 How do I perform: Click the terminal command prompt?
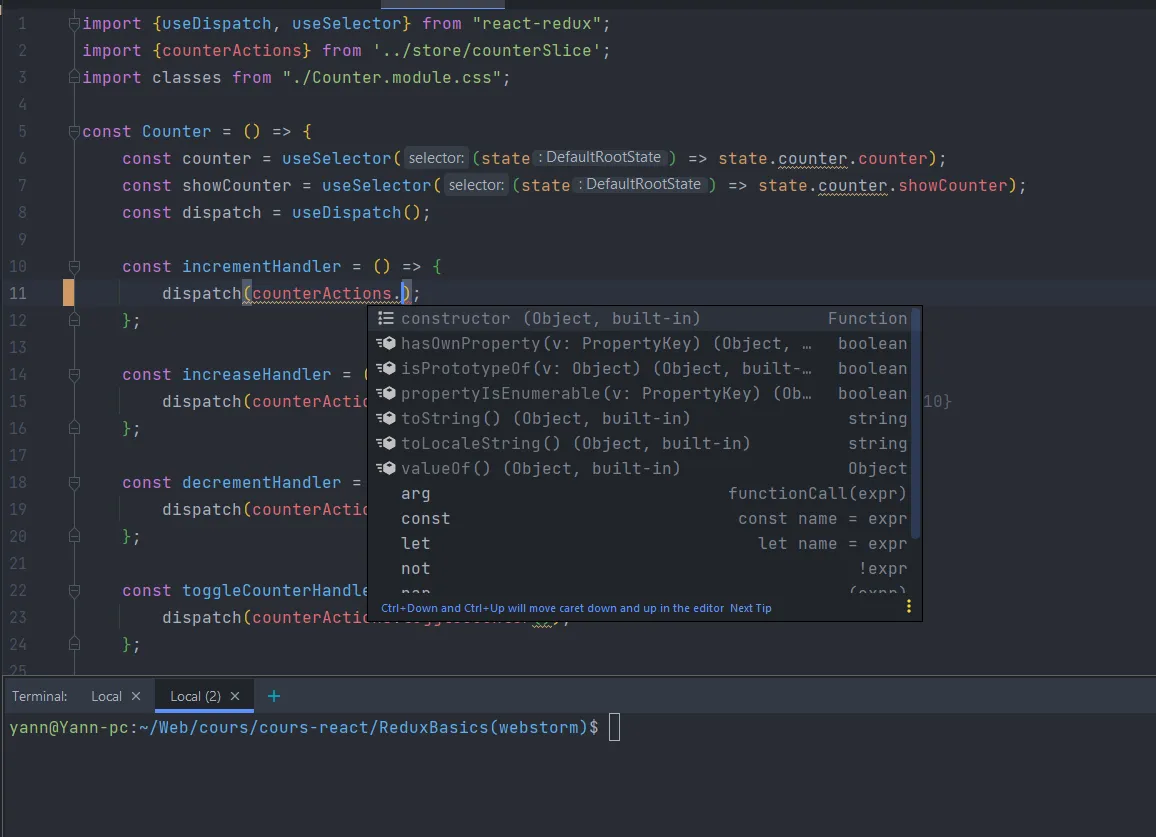(304, 728)
